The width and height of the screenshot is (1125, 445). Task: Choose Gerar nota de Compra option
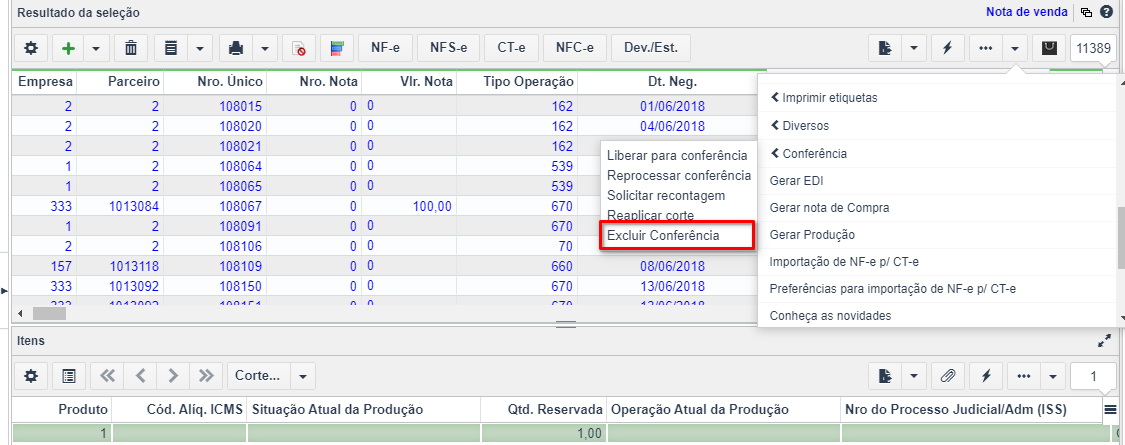pos(829,208)
